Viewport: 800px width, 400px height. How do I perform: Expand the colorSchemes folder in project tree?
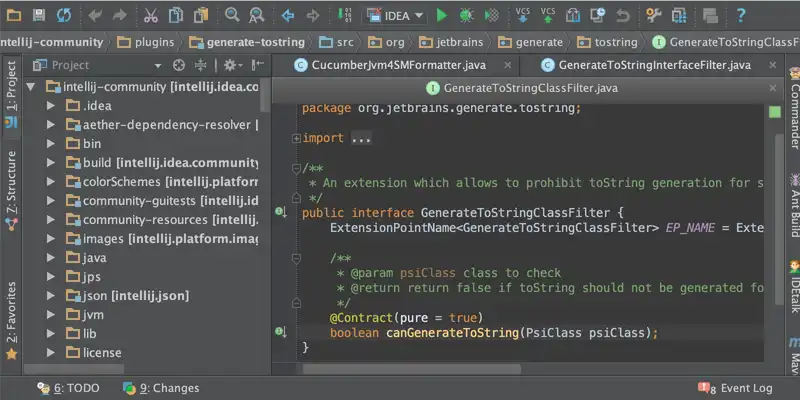(x=51, y=182)
